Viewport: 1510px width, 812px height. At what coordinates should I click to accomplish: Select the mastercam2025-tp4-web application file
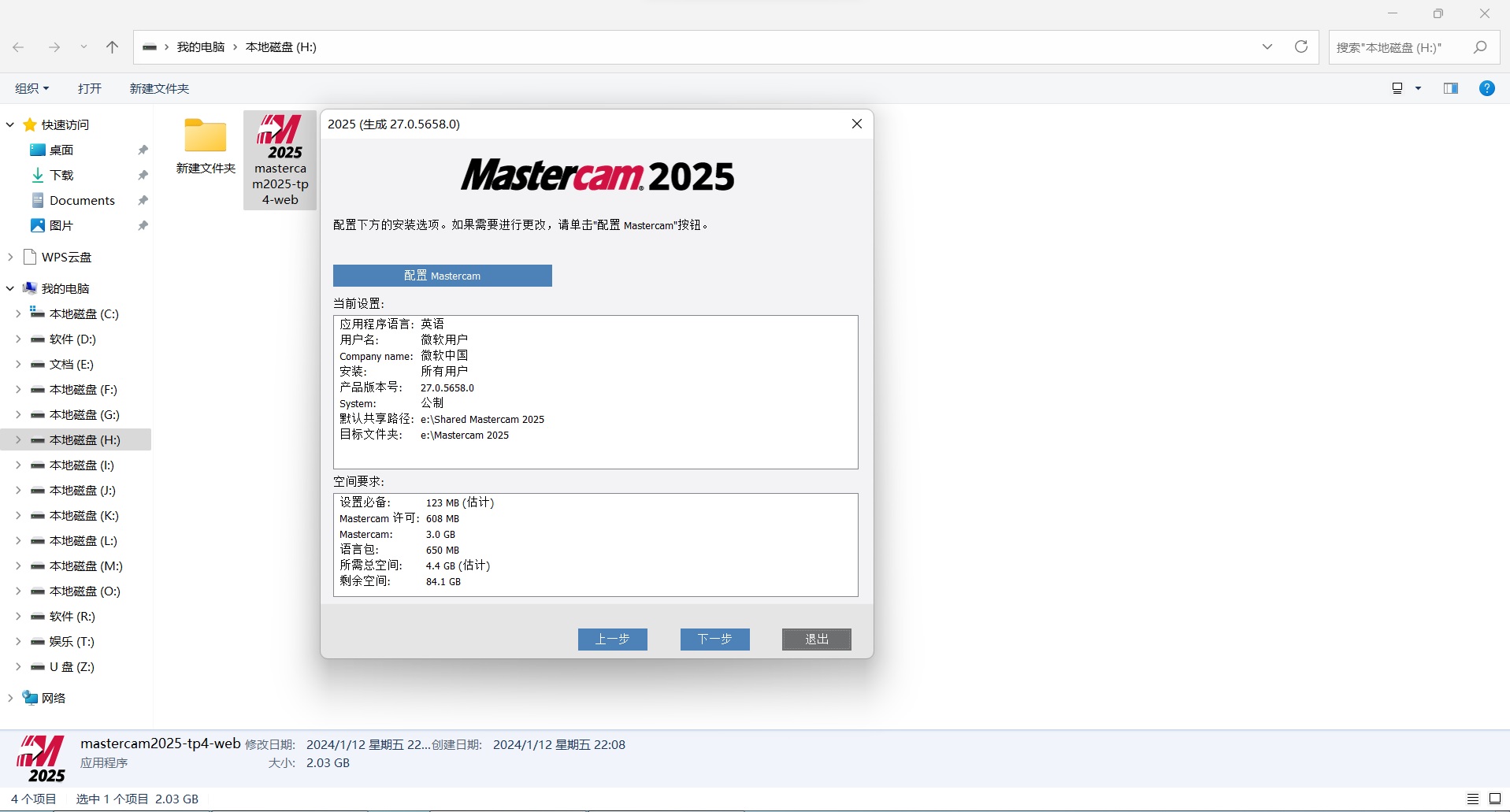[x=280, y=160]
